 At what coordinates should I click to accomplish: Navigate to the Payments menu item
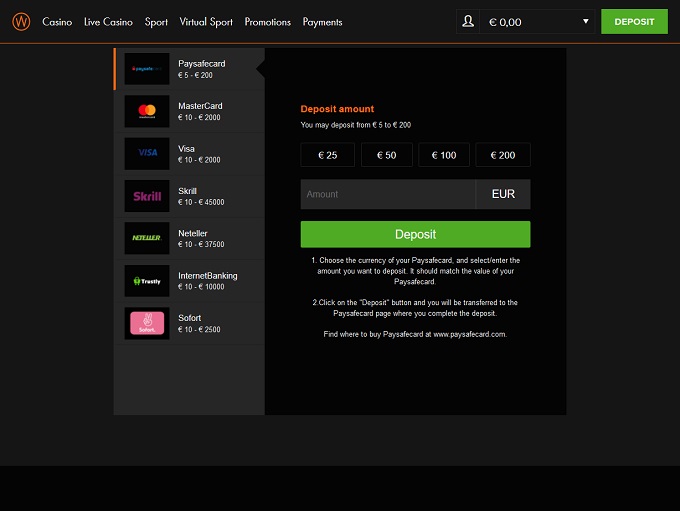[322, 22]
